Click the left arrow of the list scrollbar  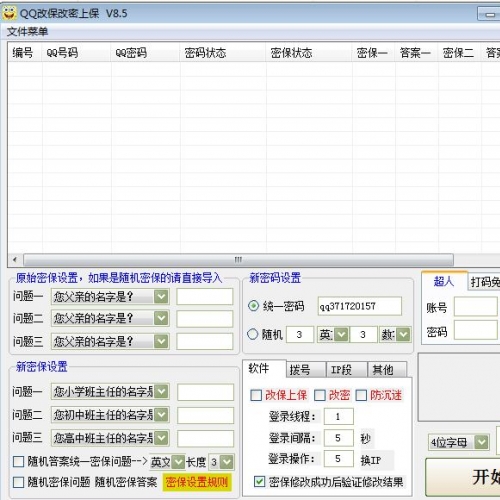click(x=15, y=260)
